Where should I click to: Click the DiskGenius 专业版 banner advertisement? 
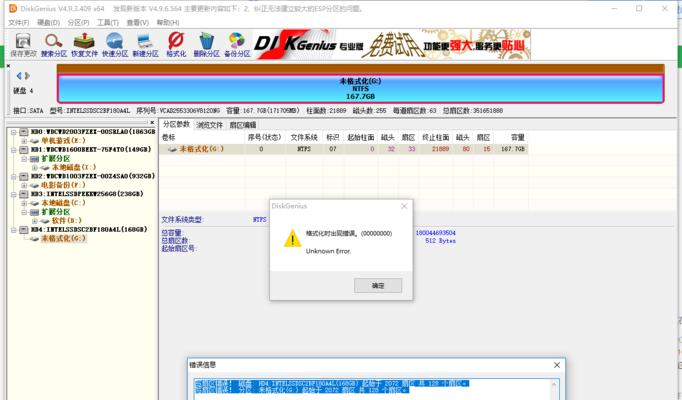tap(392, 45)
